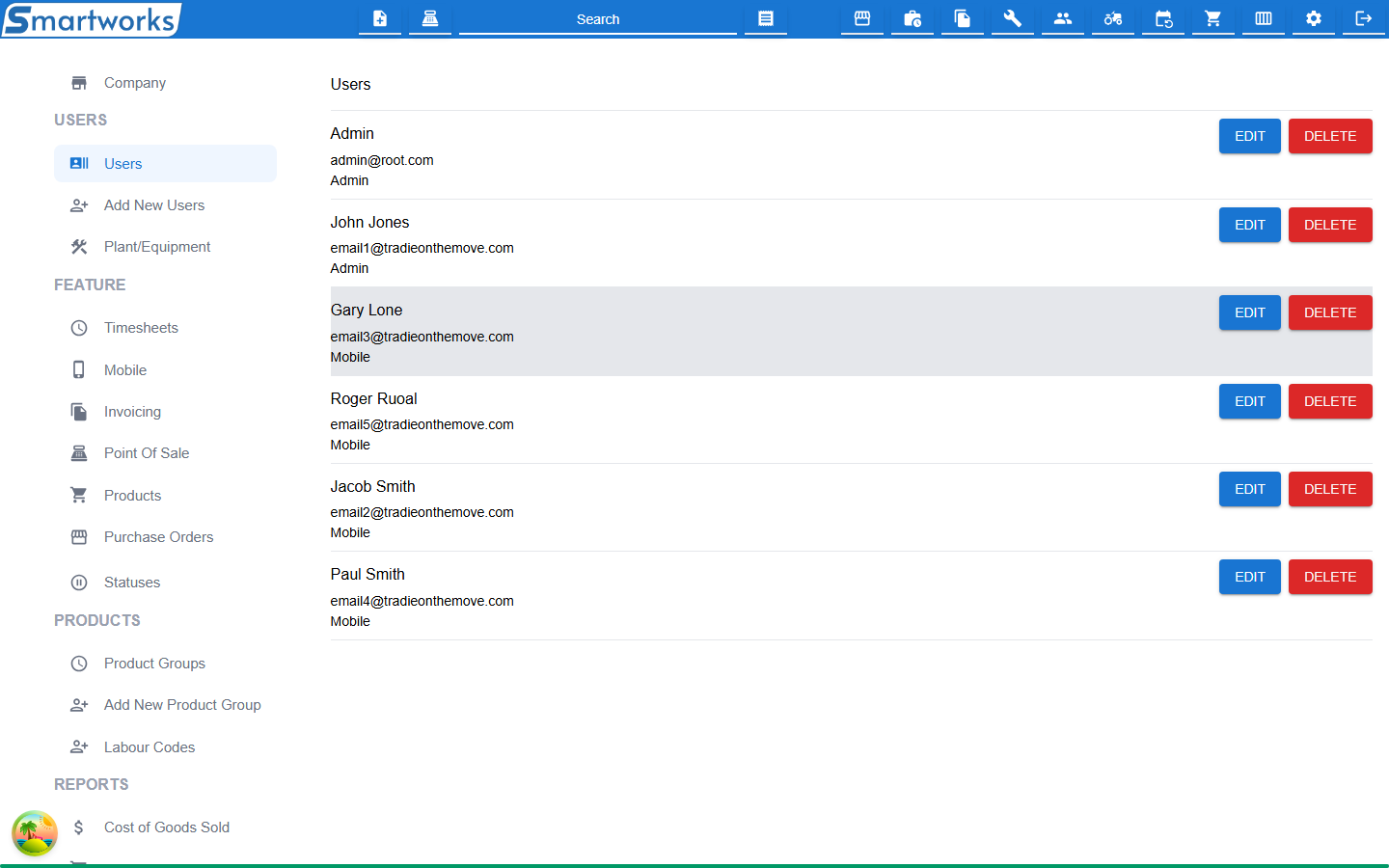Open Add New Product Group
This screenshot has height=868, width=1389.
(165, 705)
